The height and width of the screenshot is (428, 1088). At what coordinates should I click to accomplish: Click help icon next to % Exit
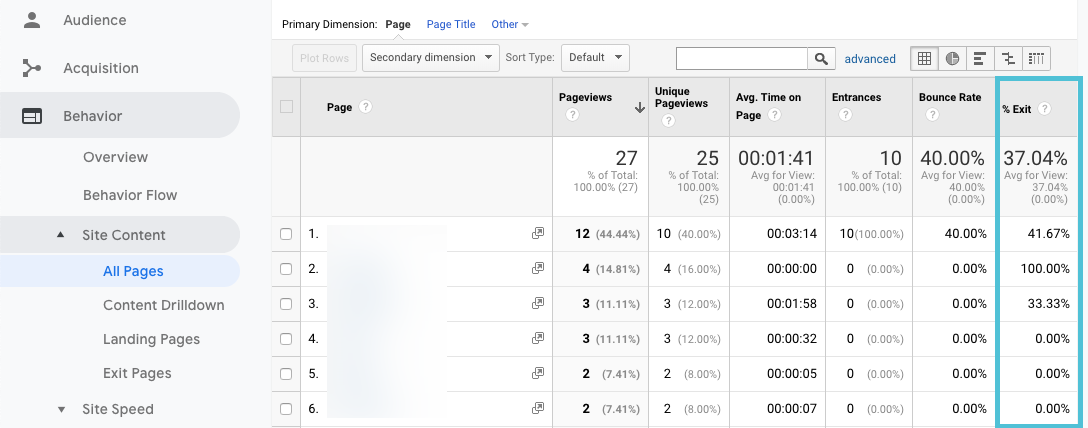tap(1045, 109)
